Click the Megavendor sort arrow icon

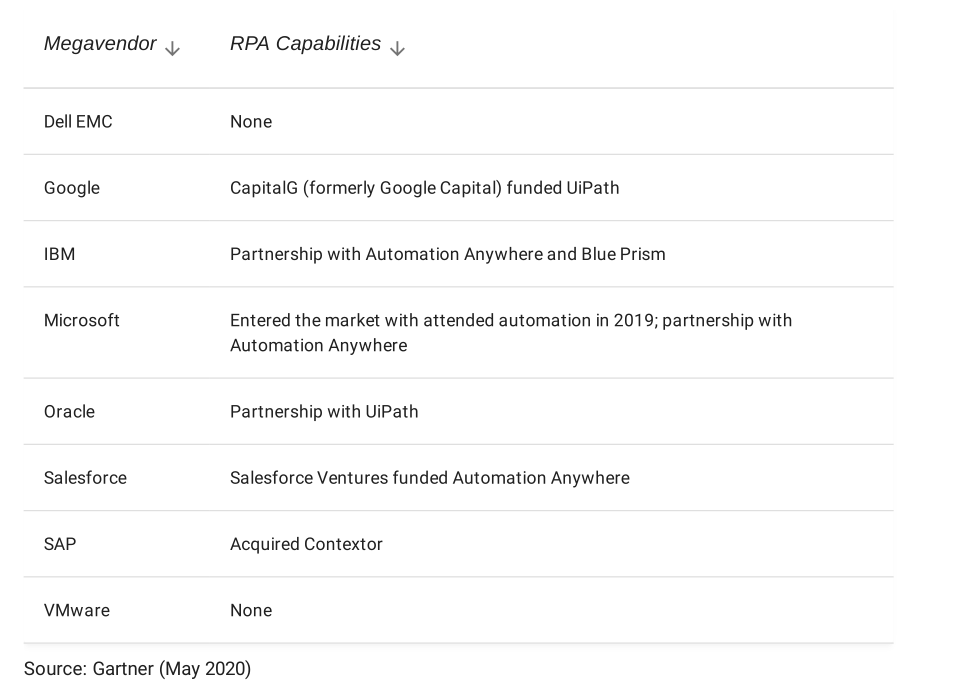tap(172, 48)
